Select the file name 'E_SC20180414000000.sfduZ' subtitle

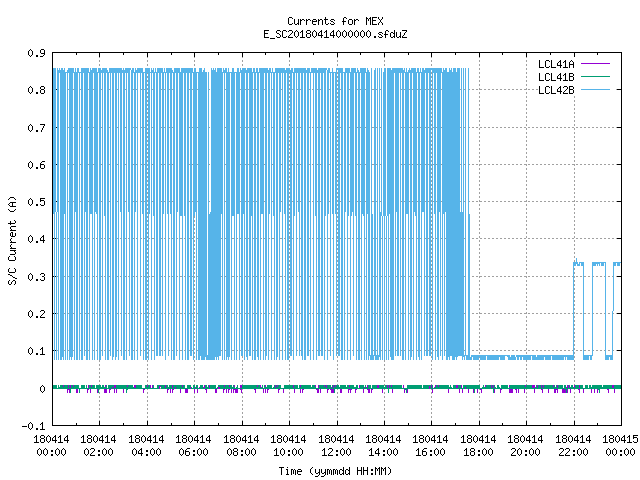tap(335, 34)
